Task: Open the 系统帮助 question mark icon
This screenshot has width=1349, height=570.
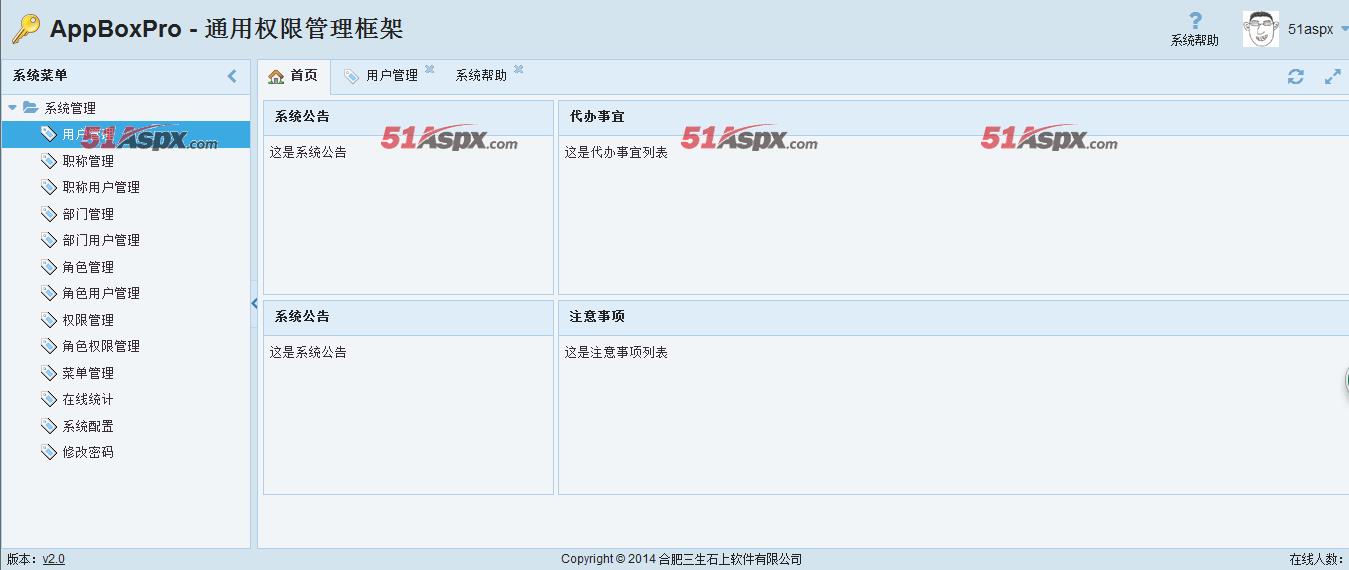Action: click(1195, 20)
